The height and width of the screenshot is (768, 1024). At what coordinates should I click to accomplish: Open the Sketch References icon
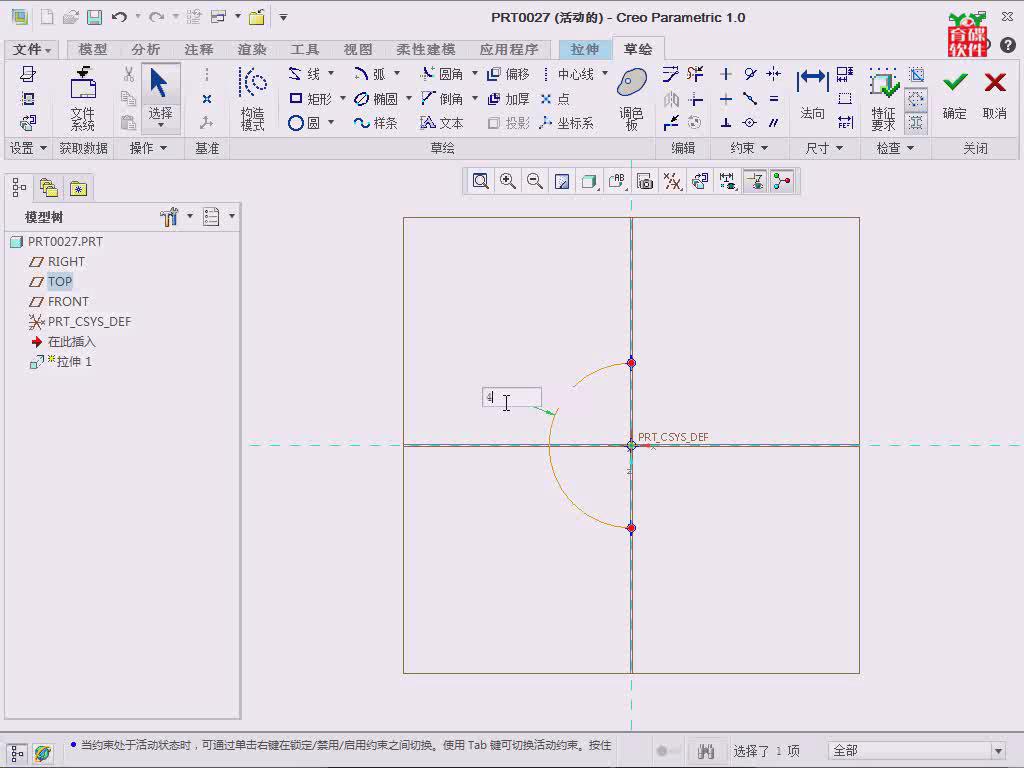[x=27, y=99]
